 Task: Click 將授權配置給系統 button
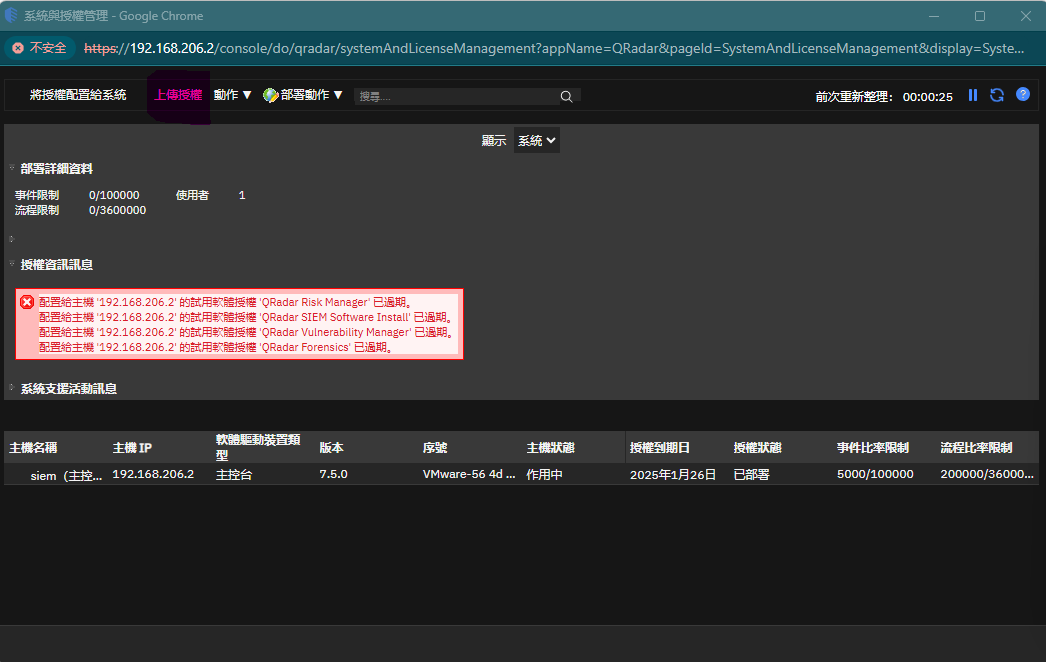[78, 95]
